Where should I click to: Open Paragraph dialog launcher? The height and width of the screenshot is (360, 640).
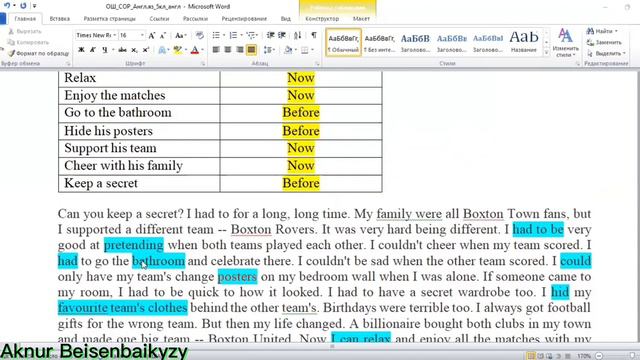point(317,64)
